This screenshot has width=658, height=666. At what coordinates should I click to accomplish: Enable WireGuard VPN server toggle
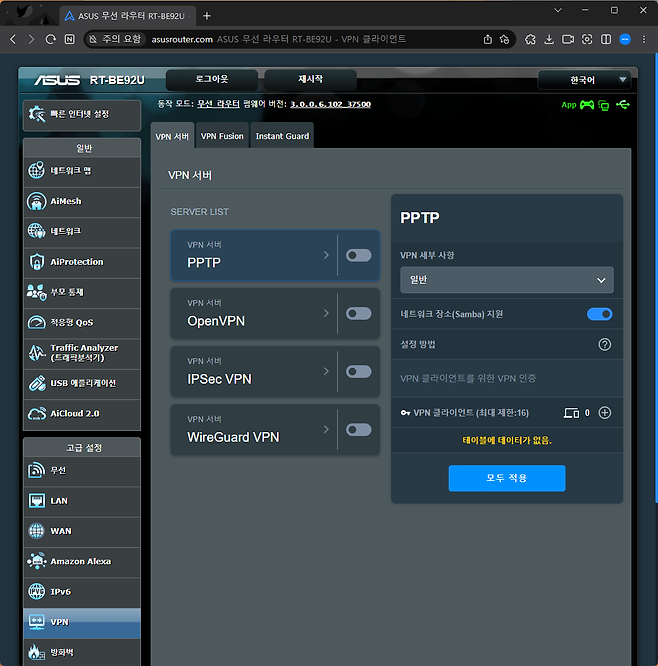point(358,430)
